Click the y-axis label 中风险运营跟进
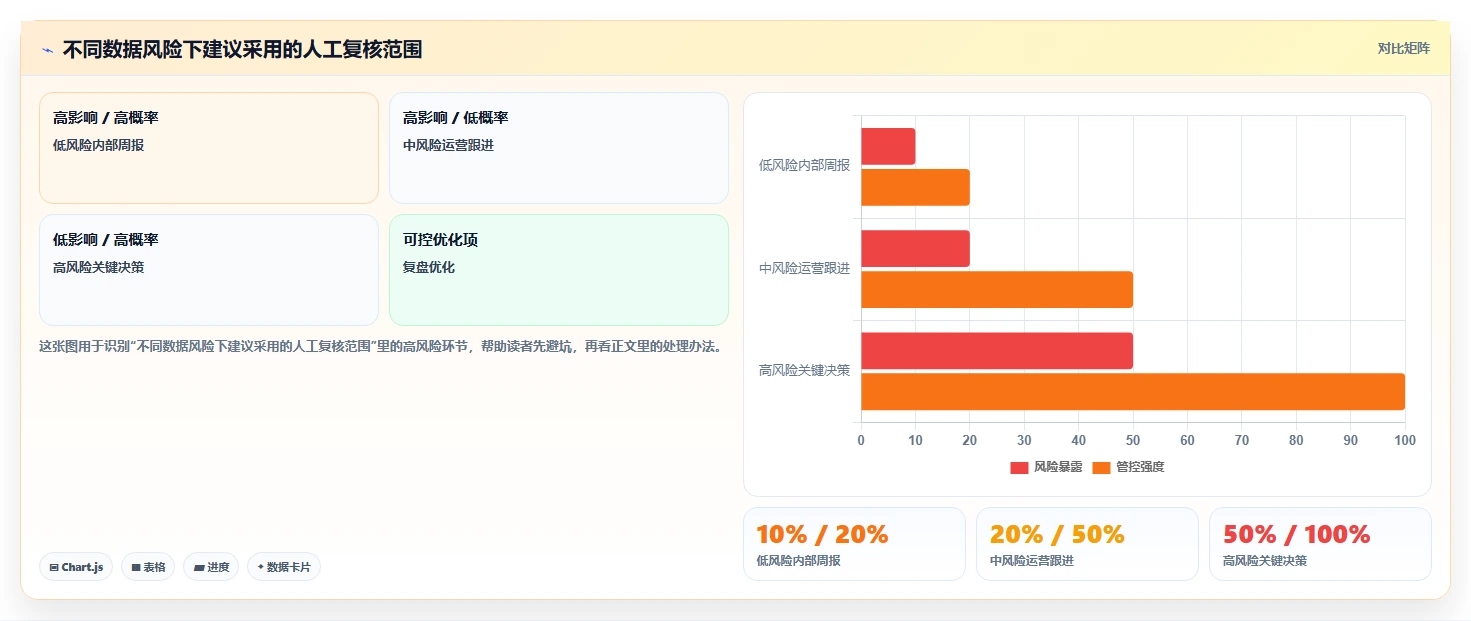 coord(804,268)
